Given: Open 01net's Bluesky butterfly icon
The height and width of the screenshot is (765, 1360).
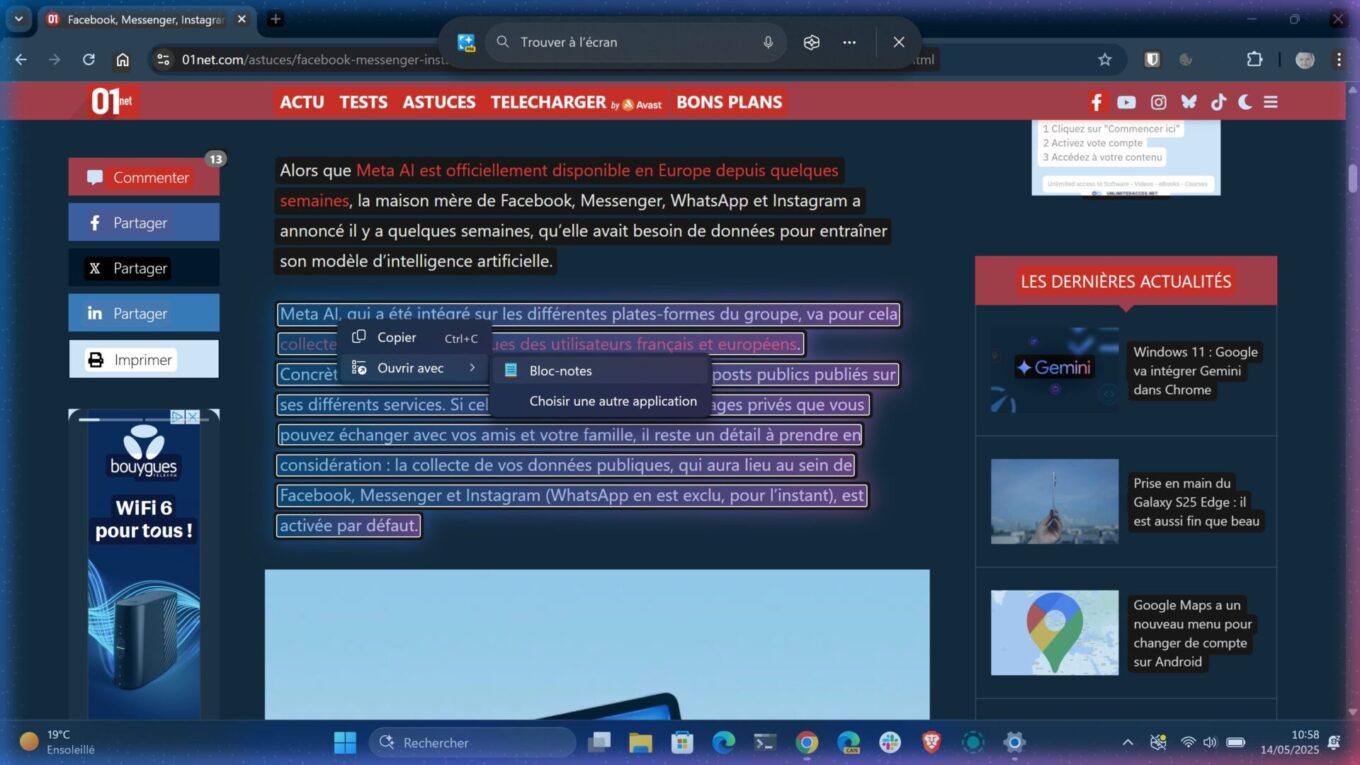Looking at the screenshot, I should pyautogui.click(x=1188, y=102).
